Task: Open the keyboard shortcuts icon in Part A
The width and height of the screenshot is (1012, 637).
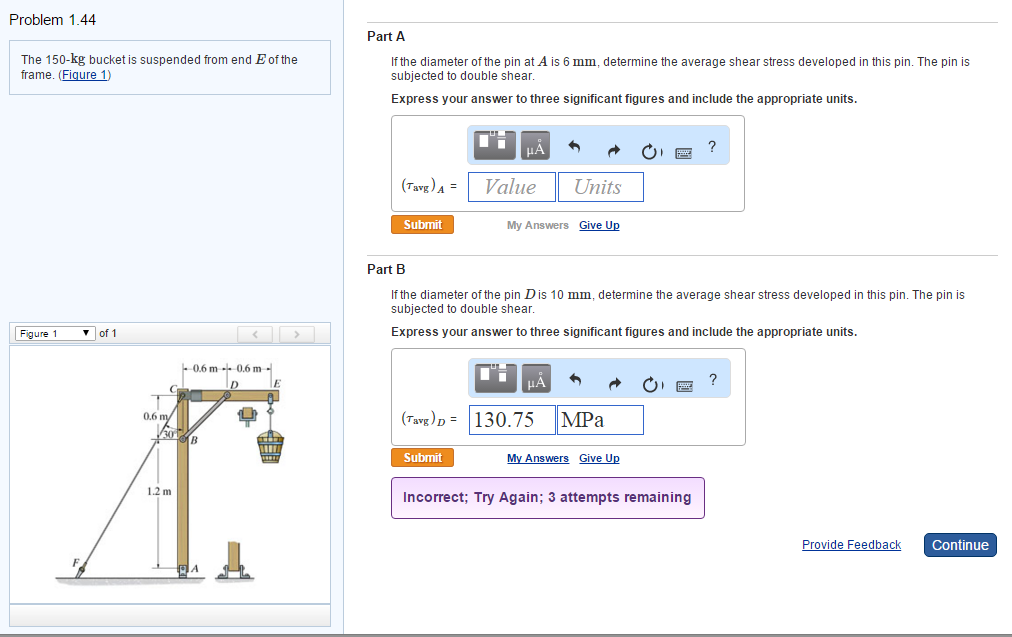Action: tap(684, 150)
